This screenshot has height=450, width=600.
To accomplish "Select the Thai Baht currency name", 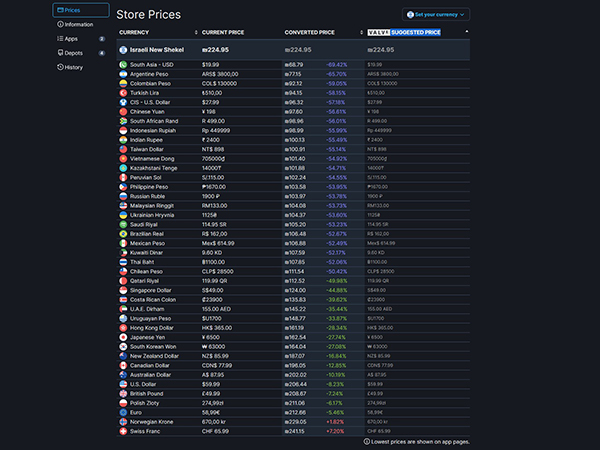I will coord(142,262).
